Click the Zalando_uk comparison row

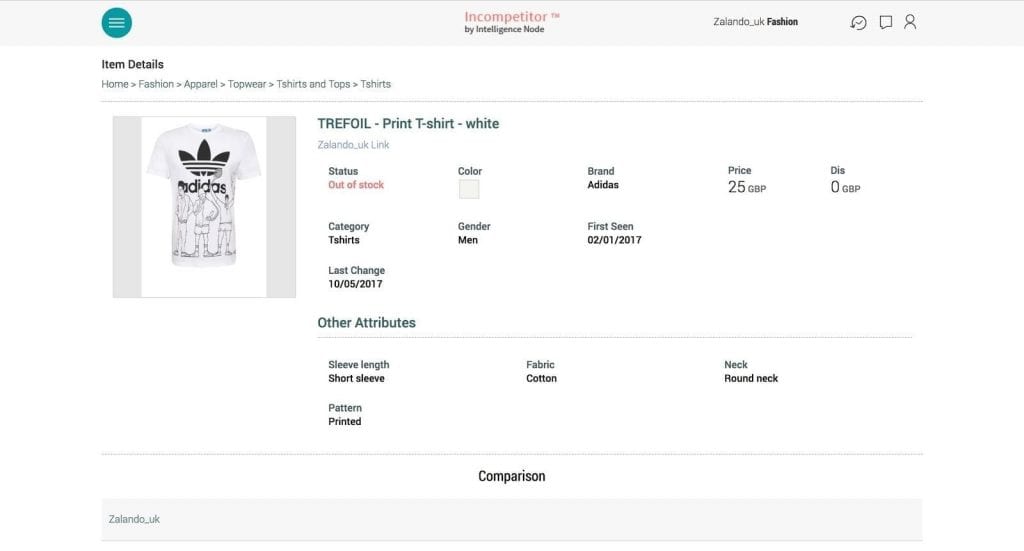511,520
